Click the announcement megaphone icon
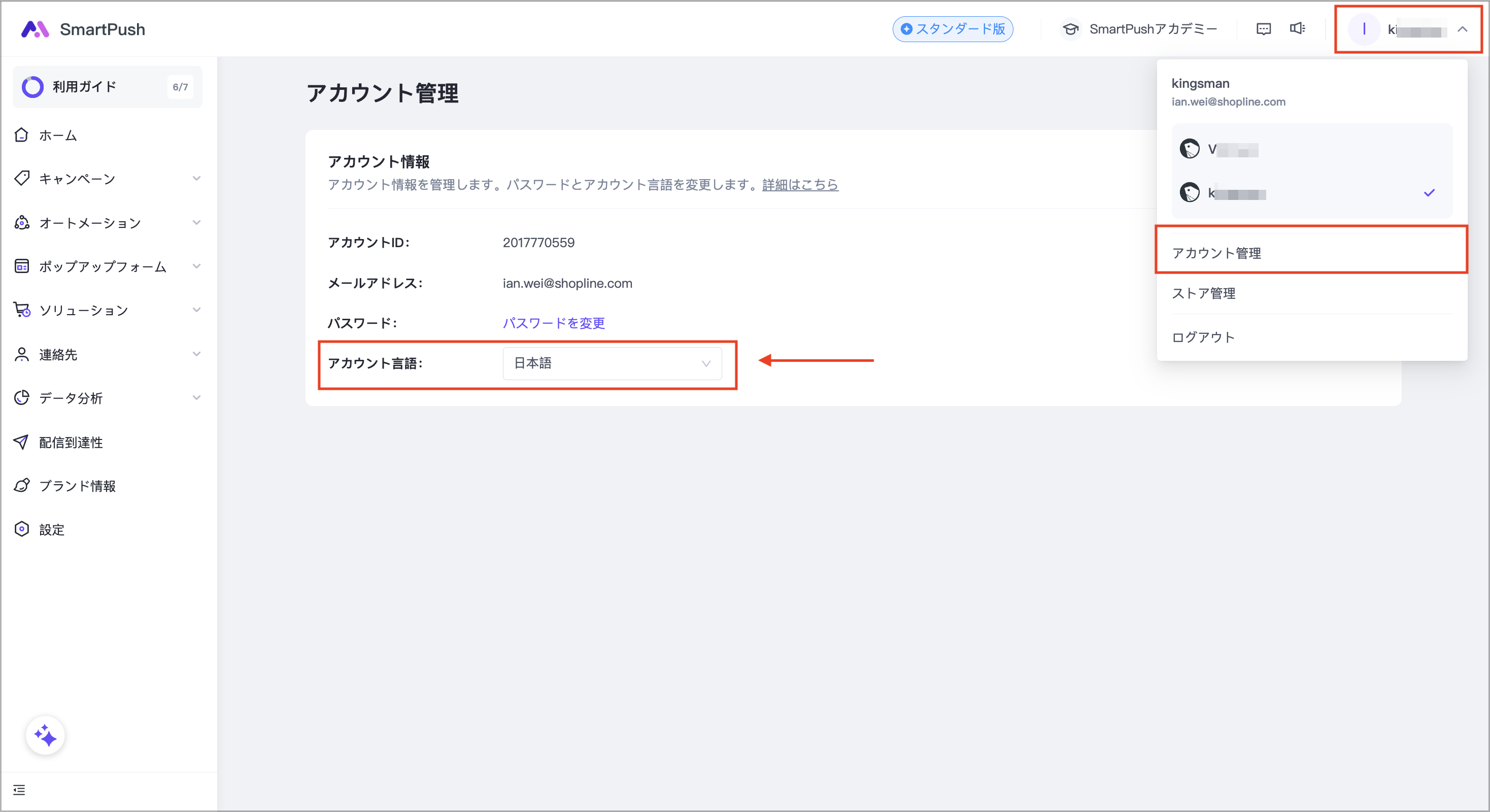Screen dimensions: 1490x812 tap(1297, 29)
